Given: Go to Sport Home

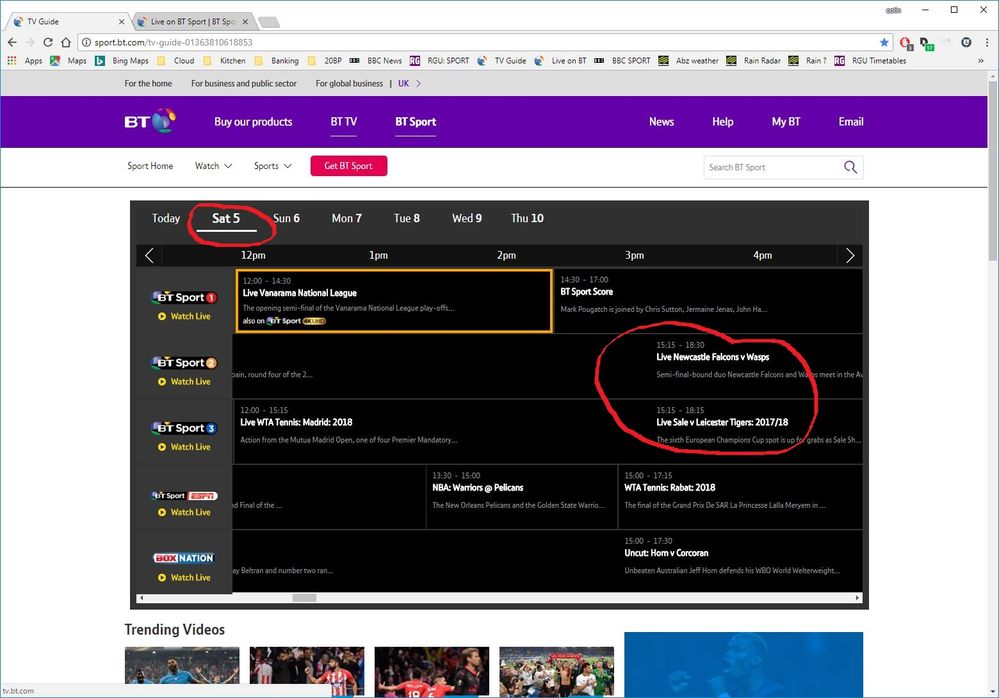Looking at the screenshot, I should pyautogui.click(x=150, y=166).
